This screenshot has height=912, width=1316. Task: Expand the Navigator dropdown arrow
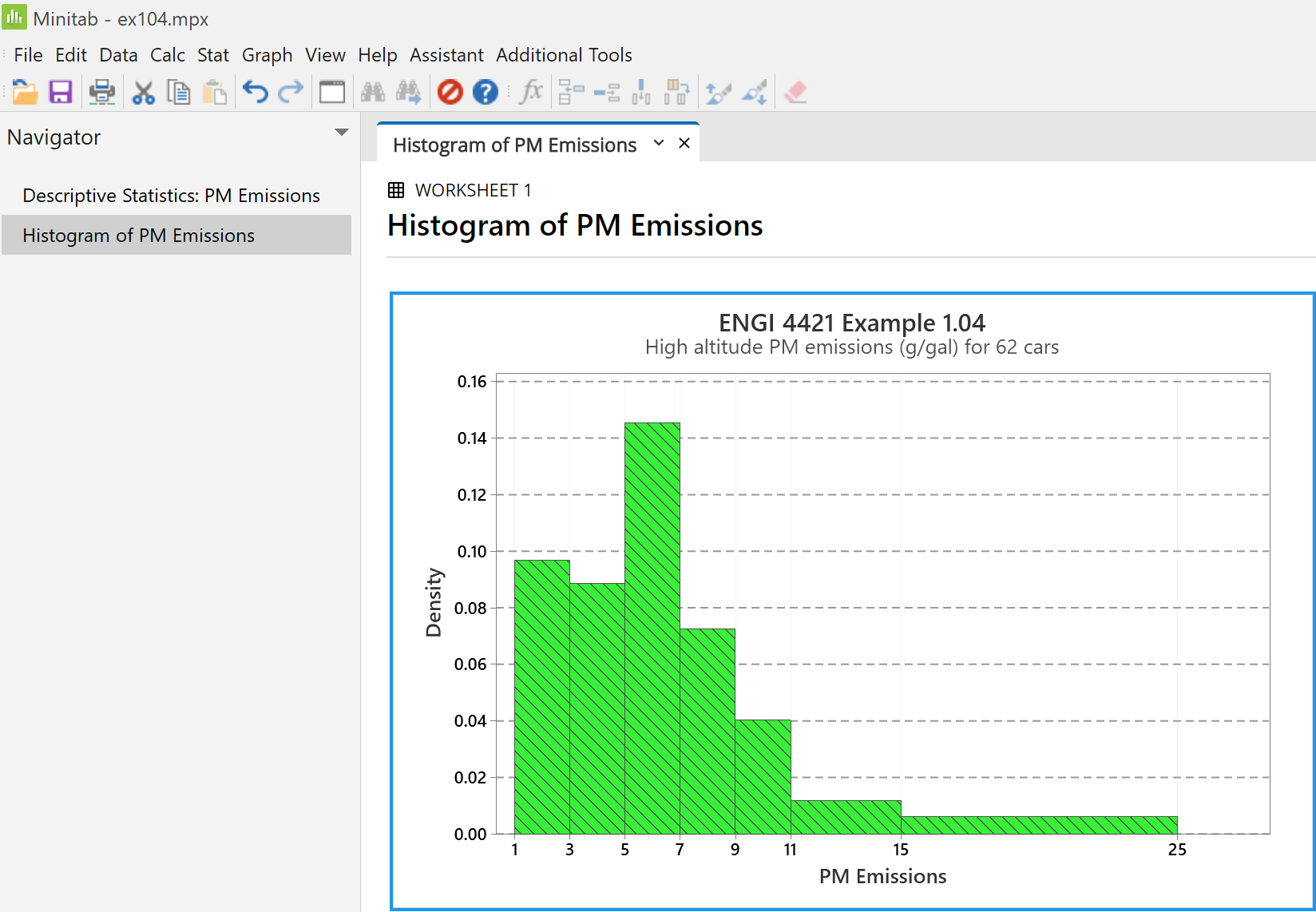click(342, 133)
